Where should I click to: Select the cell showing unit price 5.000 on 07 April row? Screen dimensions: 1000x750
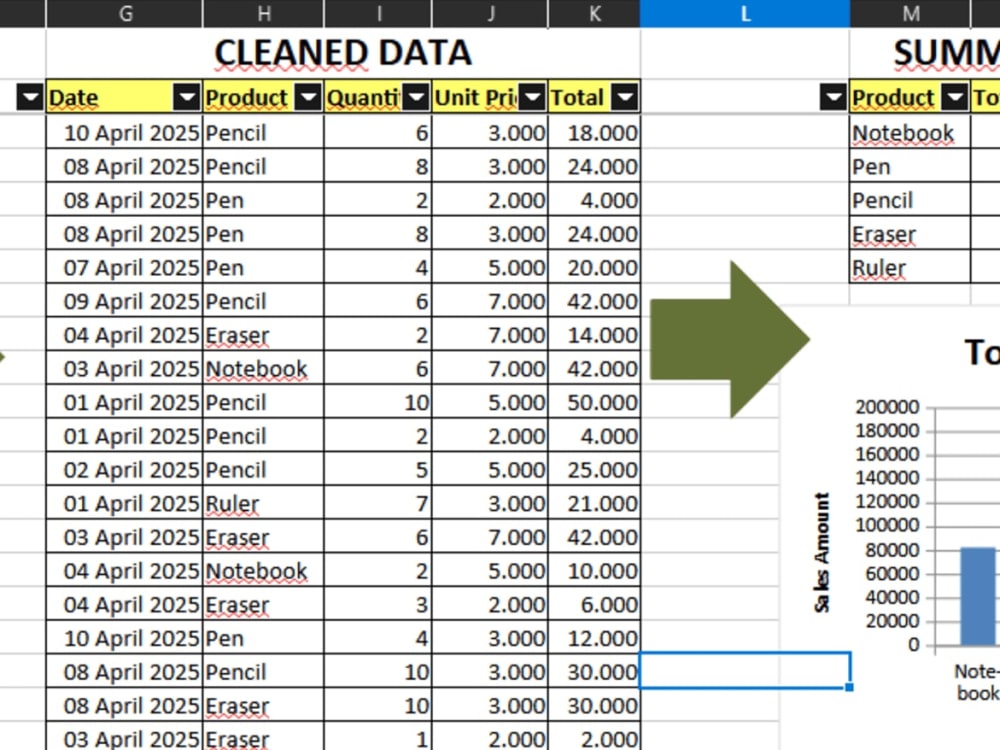pos(490,267)
